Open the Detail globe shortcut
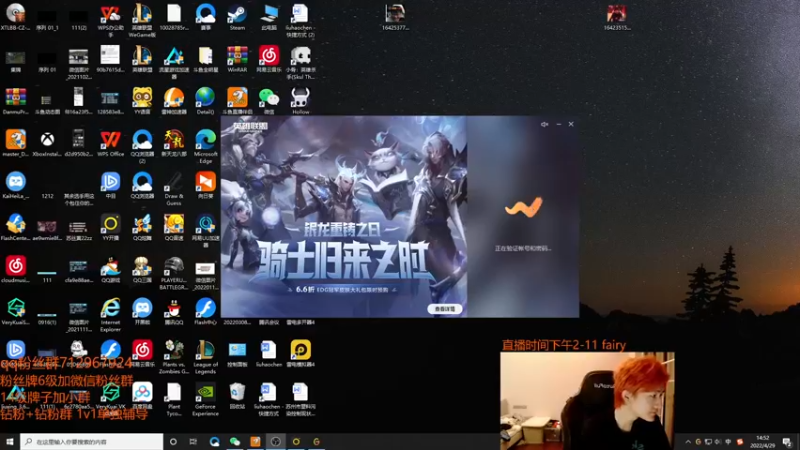This screenshot has width=800, height=450. (x=205, y=101)
